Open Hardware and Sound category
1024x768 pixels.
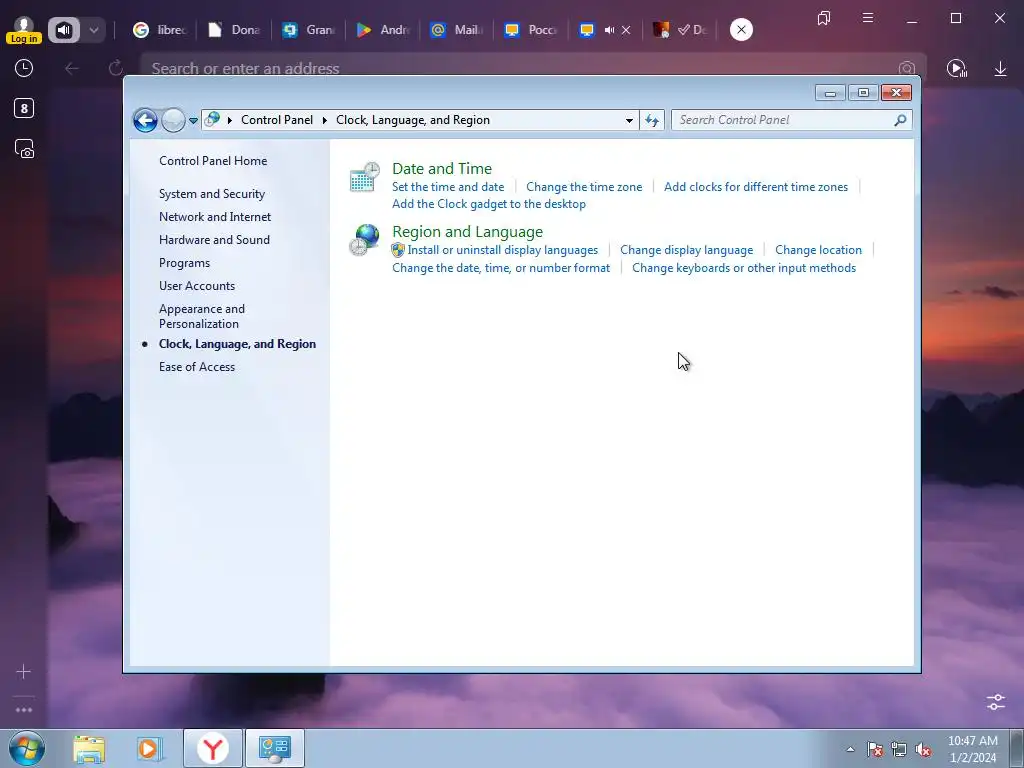coord(214,240)
